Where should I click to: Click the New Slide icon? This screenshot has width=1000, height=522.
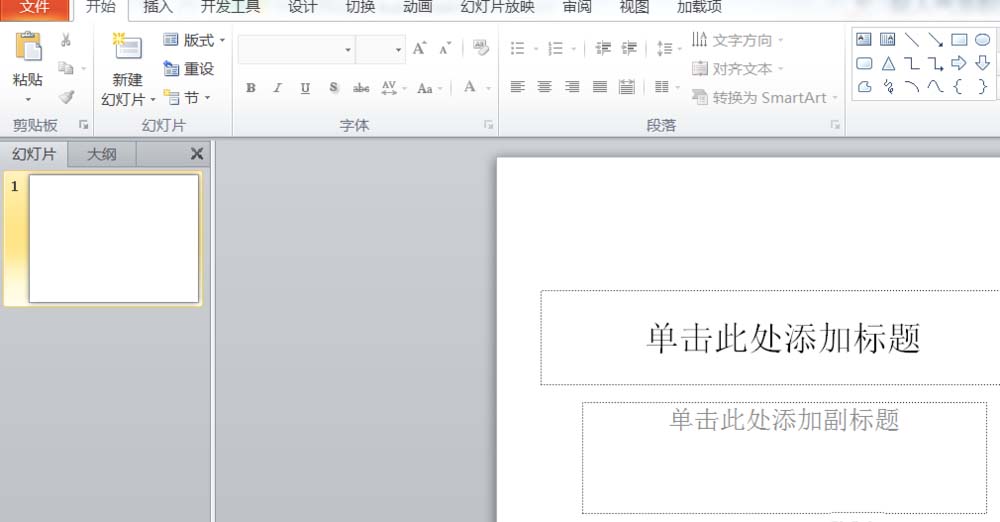pyautogui.click(x=127, y=48)
